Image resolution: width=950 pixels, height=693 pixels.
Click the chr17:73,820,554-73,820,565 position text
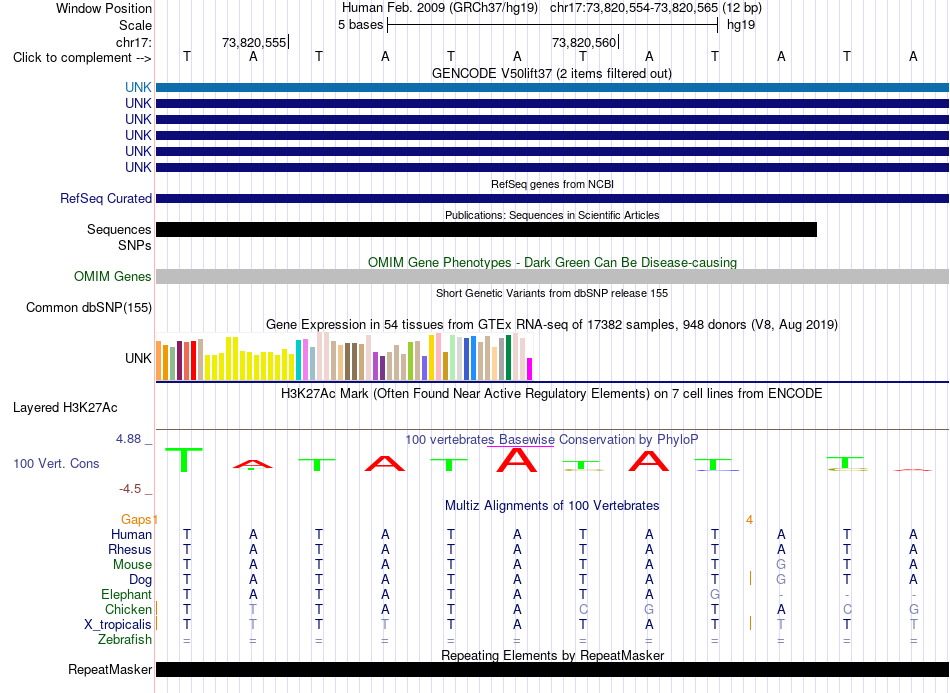pos(634,8)
